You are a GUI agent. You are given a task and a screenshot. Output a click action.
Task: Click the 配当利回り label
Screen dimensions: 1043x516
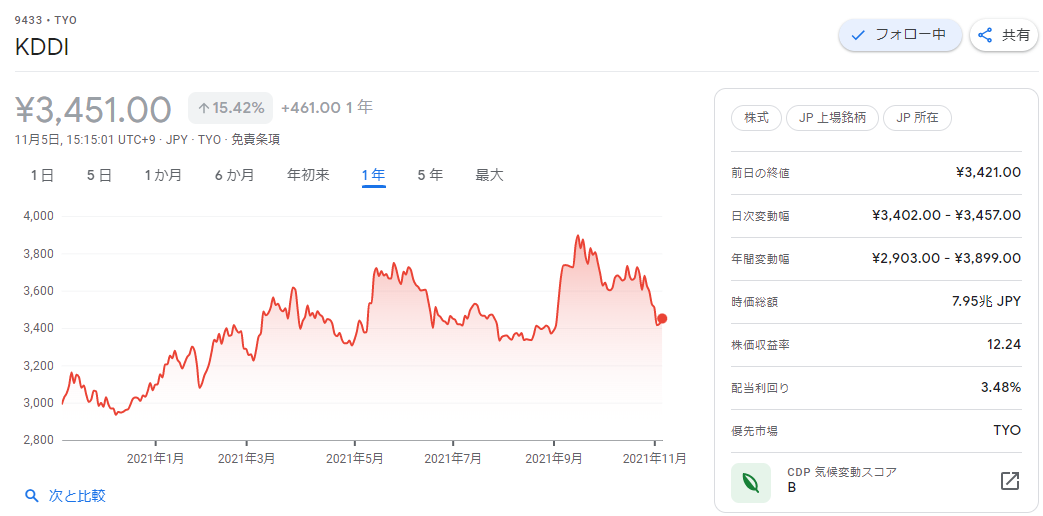[760, 388]
